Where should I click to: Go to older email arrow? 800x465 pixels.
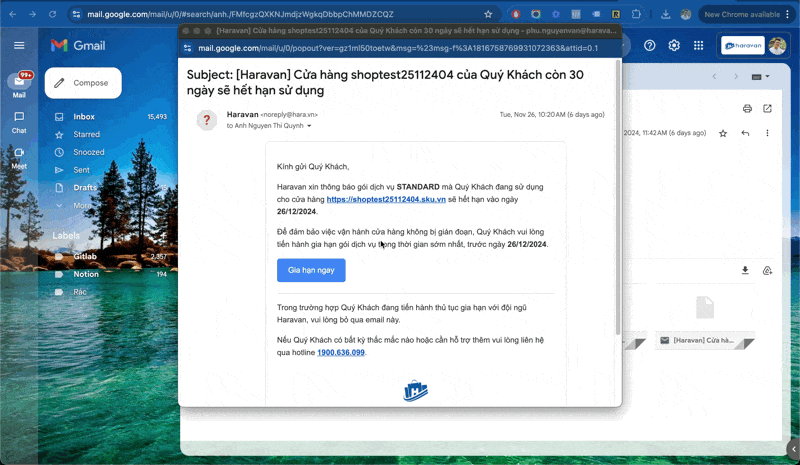(736, 77)
